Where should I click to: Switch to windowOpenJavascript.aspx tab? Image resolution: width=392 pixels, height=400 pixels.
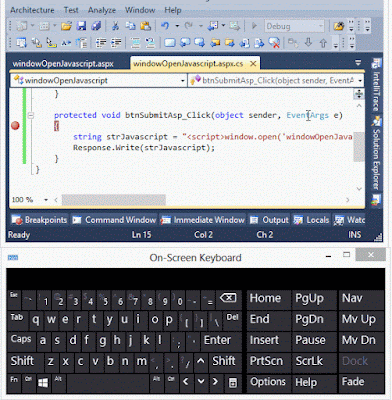point(63,63)
